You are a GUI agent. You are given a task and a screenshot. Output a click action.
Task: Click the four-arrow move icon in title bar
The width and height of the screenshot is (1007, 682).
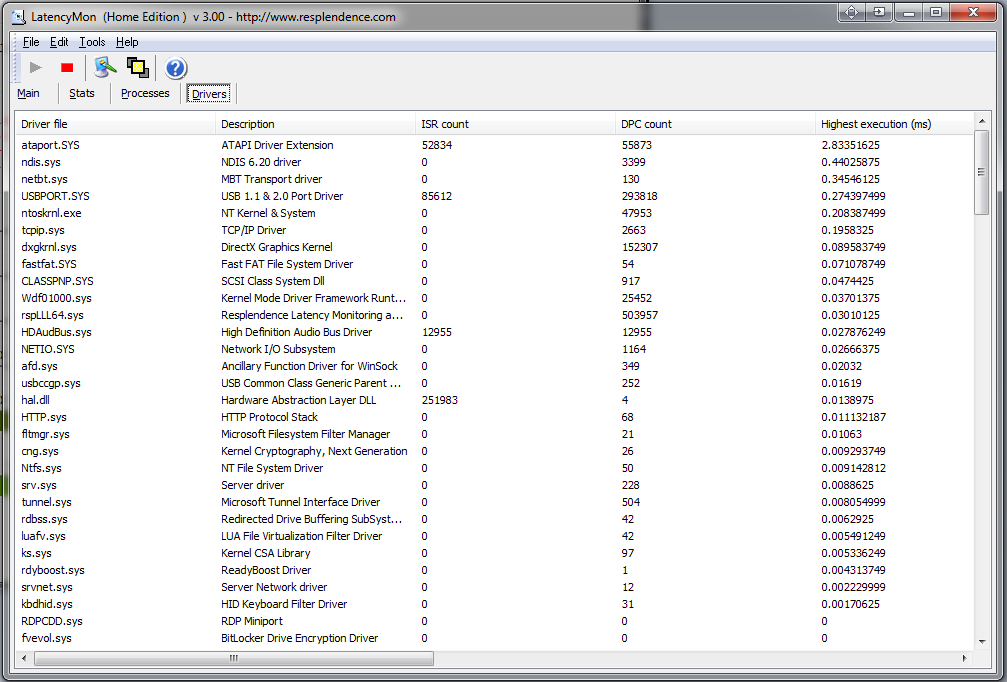pyautogui.click(x=851, y=12)
